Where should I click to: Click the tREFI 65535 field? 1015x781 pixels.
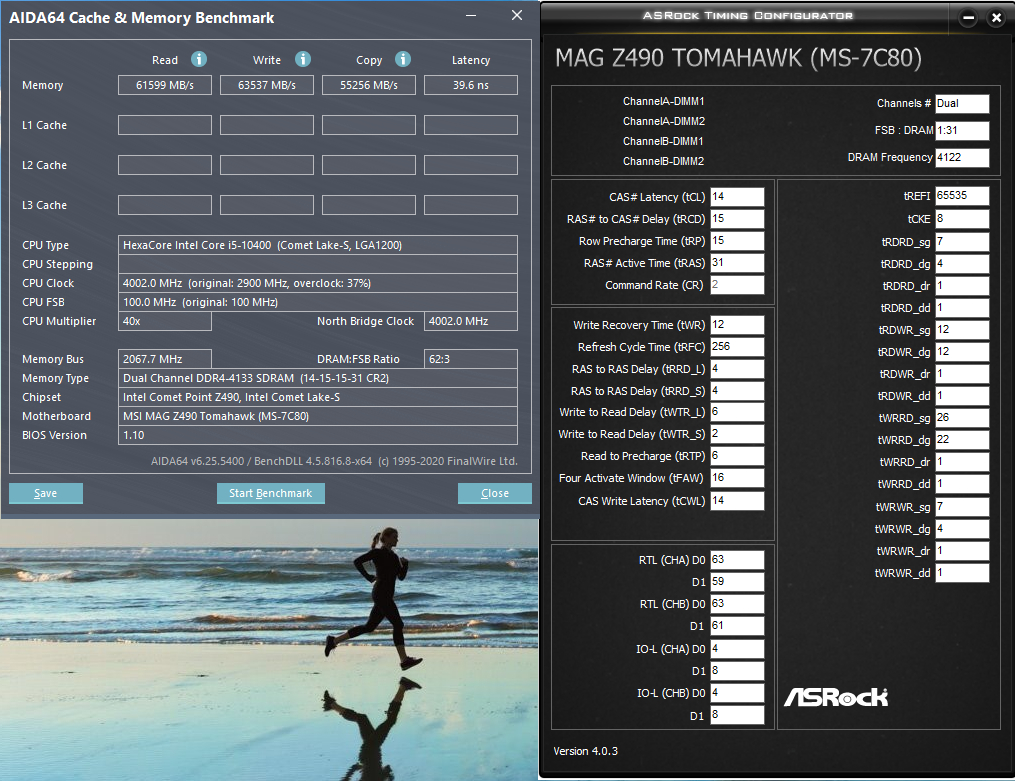[962, 196]
